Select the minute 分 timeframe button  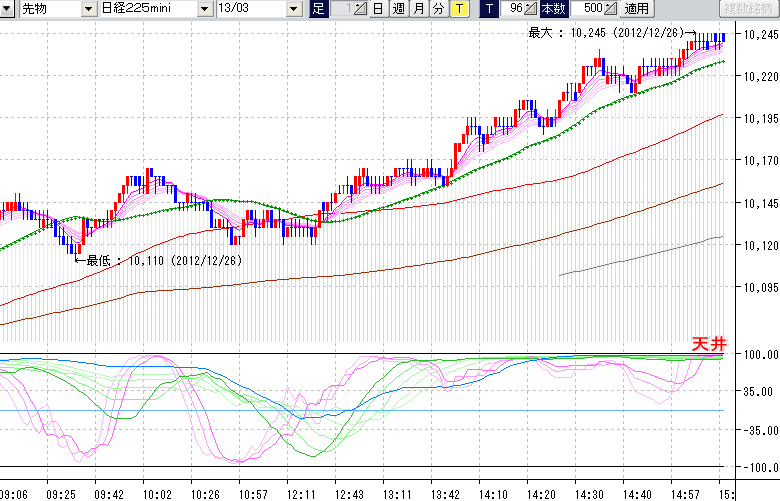pos(438,9)
